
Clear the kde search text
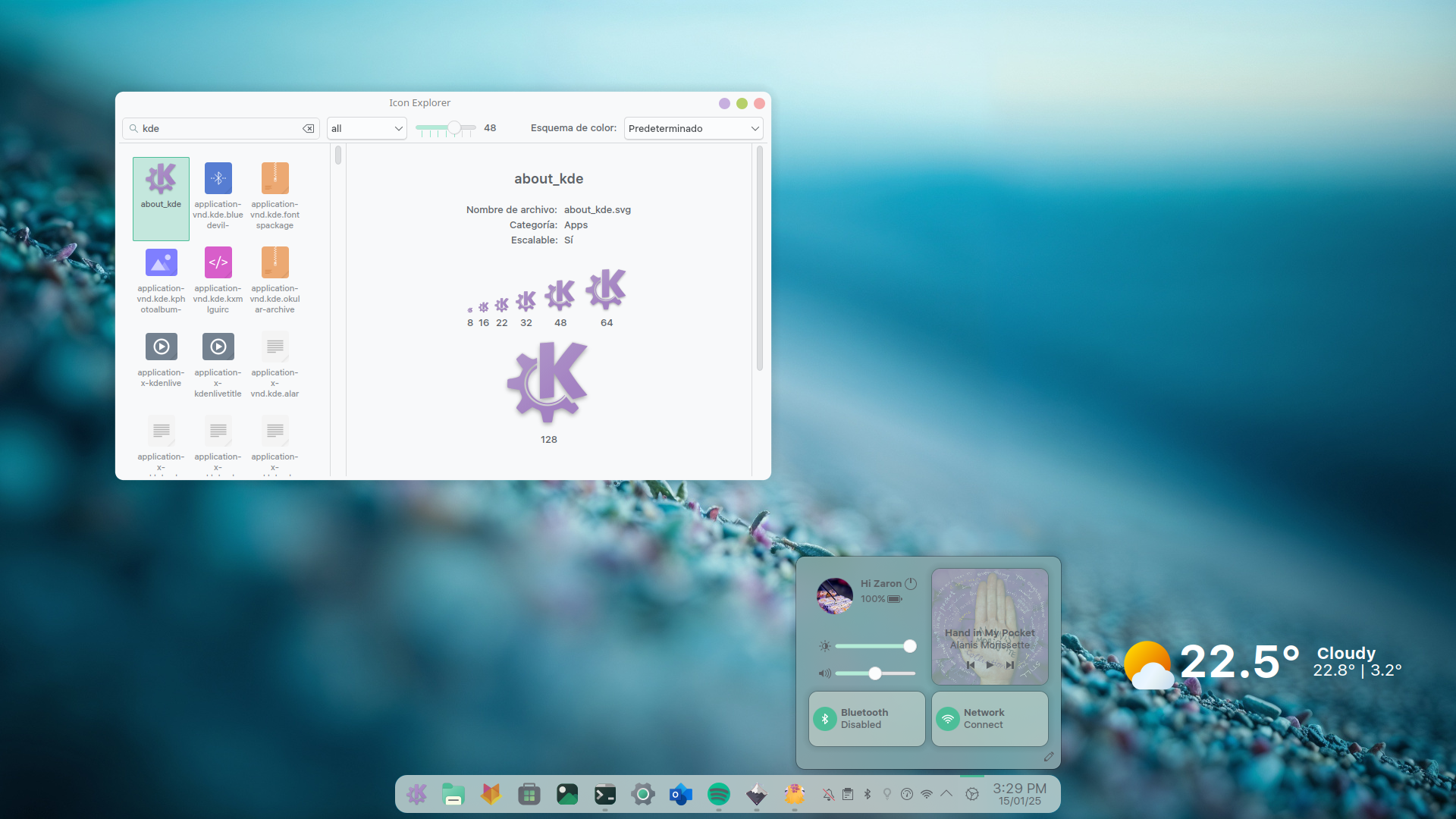click(x=309, y=129)
